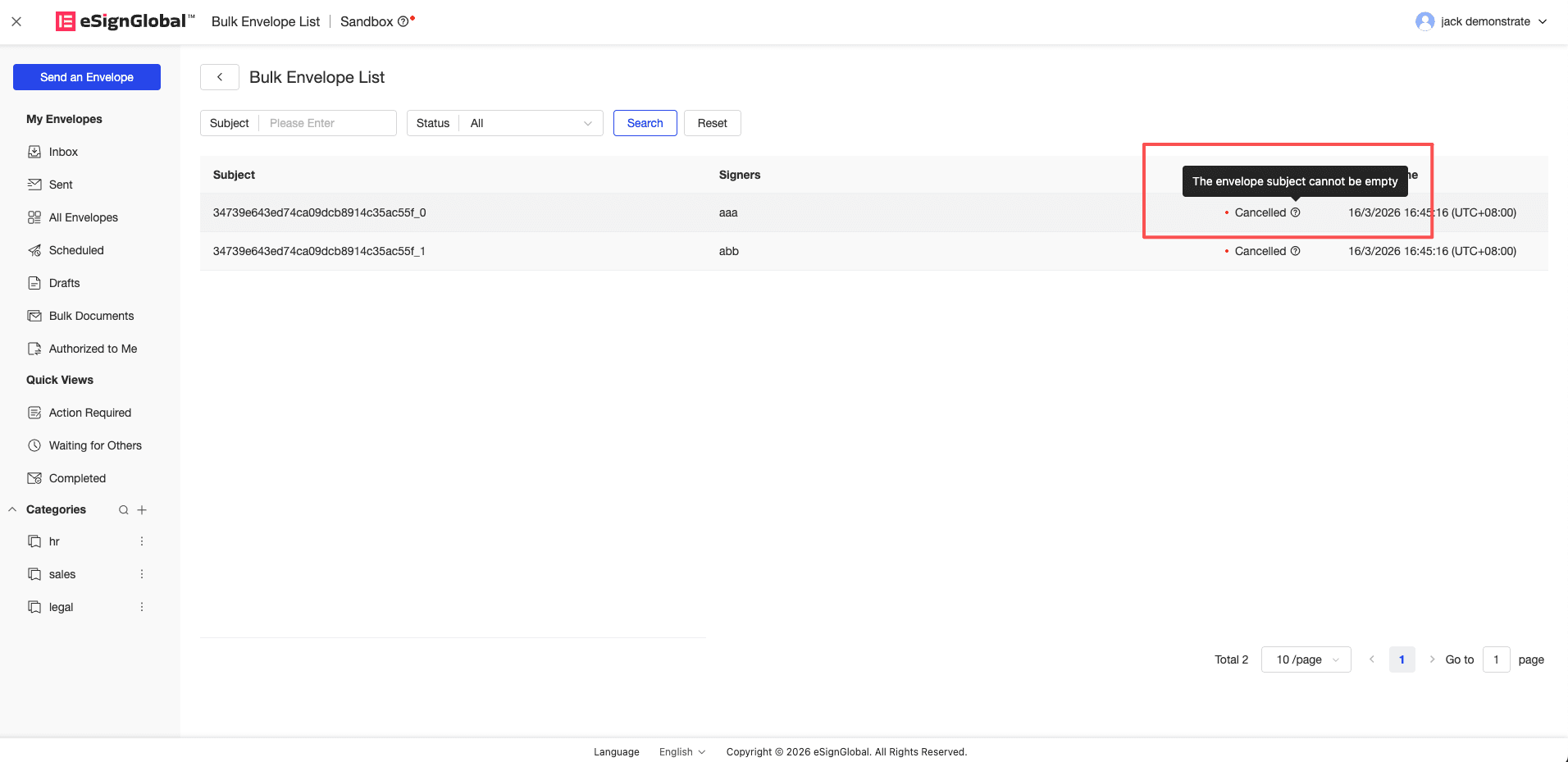Open the three-dot menu for sales category

(x=142, y=574)
